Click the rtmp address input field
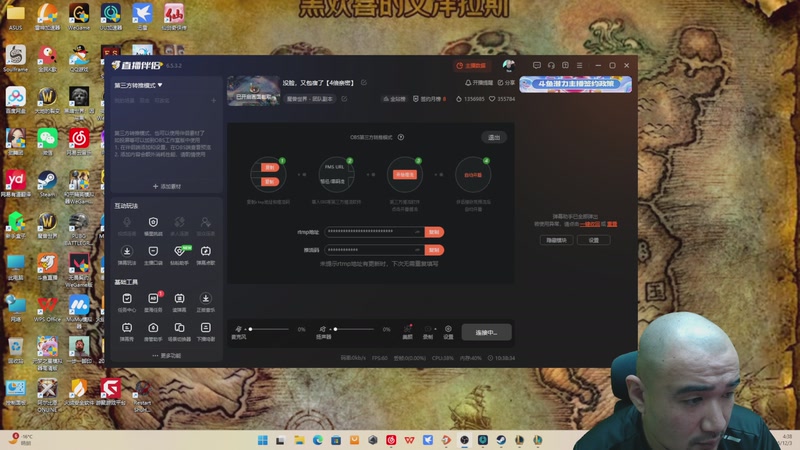Screen dimensions: 800x450 click(374, 232)
